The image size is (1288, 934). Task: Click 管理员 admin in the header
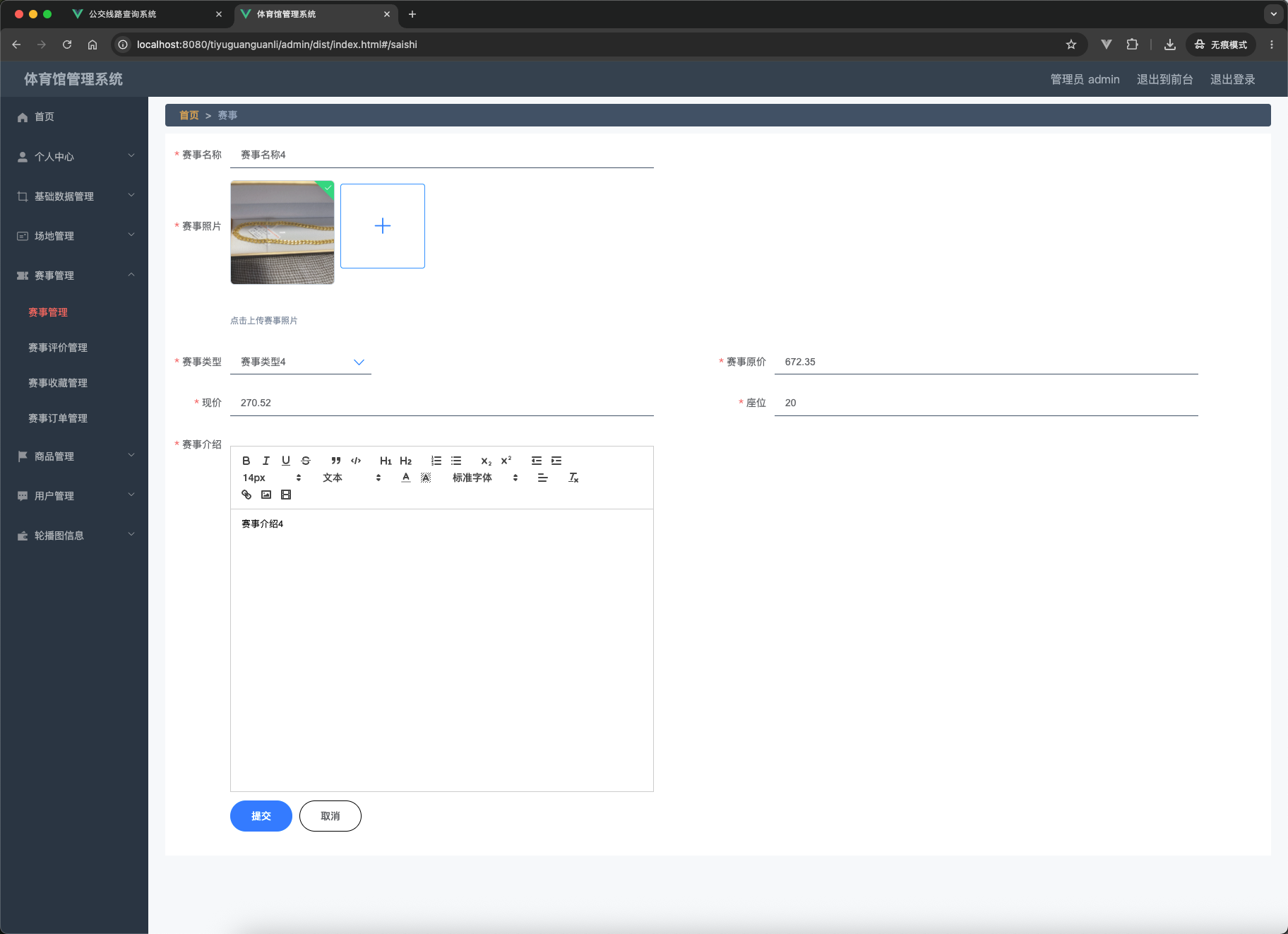point(1085,79)
